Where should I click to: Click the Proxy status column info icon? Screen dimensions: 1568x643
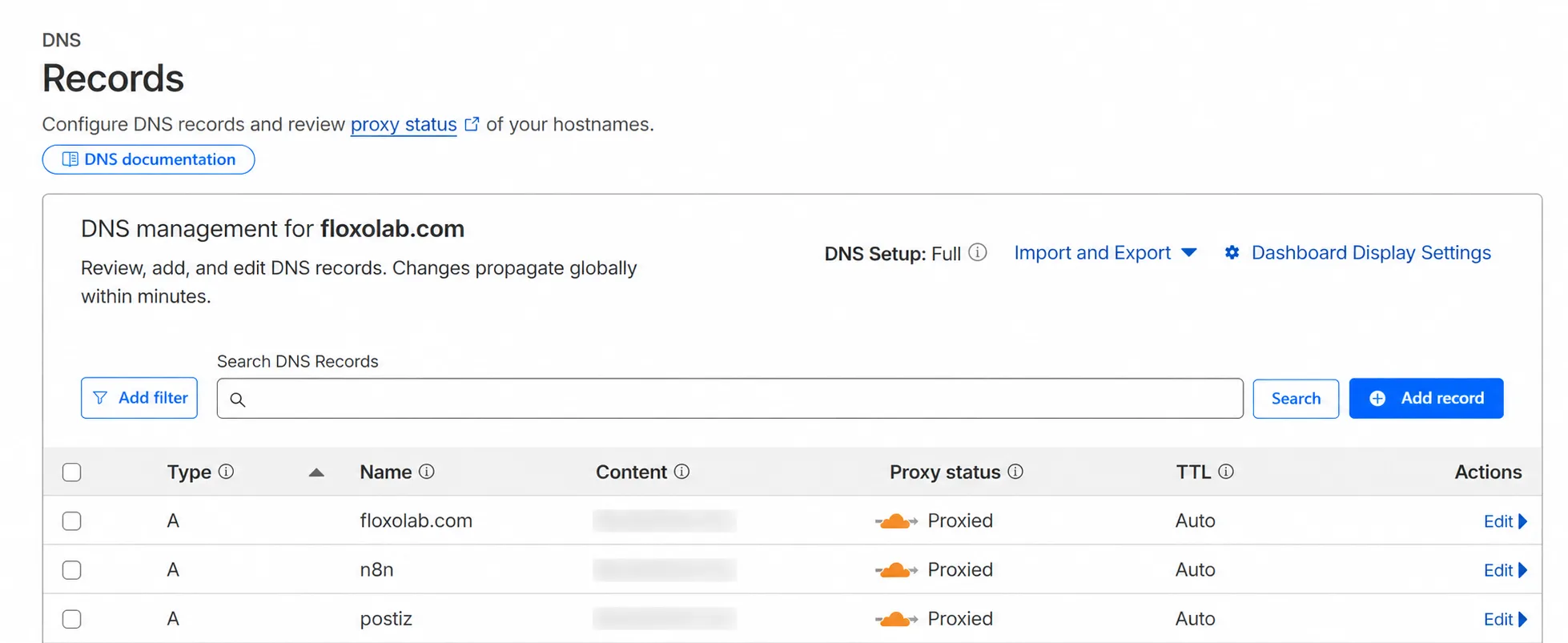pos(1015,472)
